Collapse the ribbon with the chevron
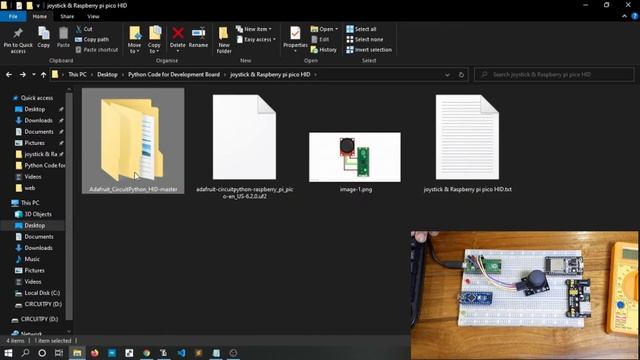640x360 pixels. [624, 16]
